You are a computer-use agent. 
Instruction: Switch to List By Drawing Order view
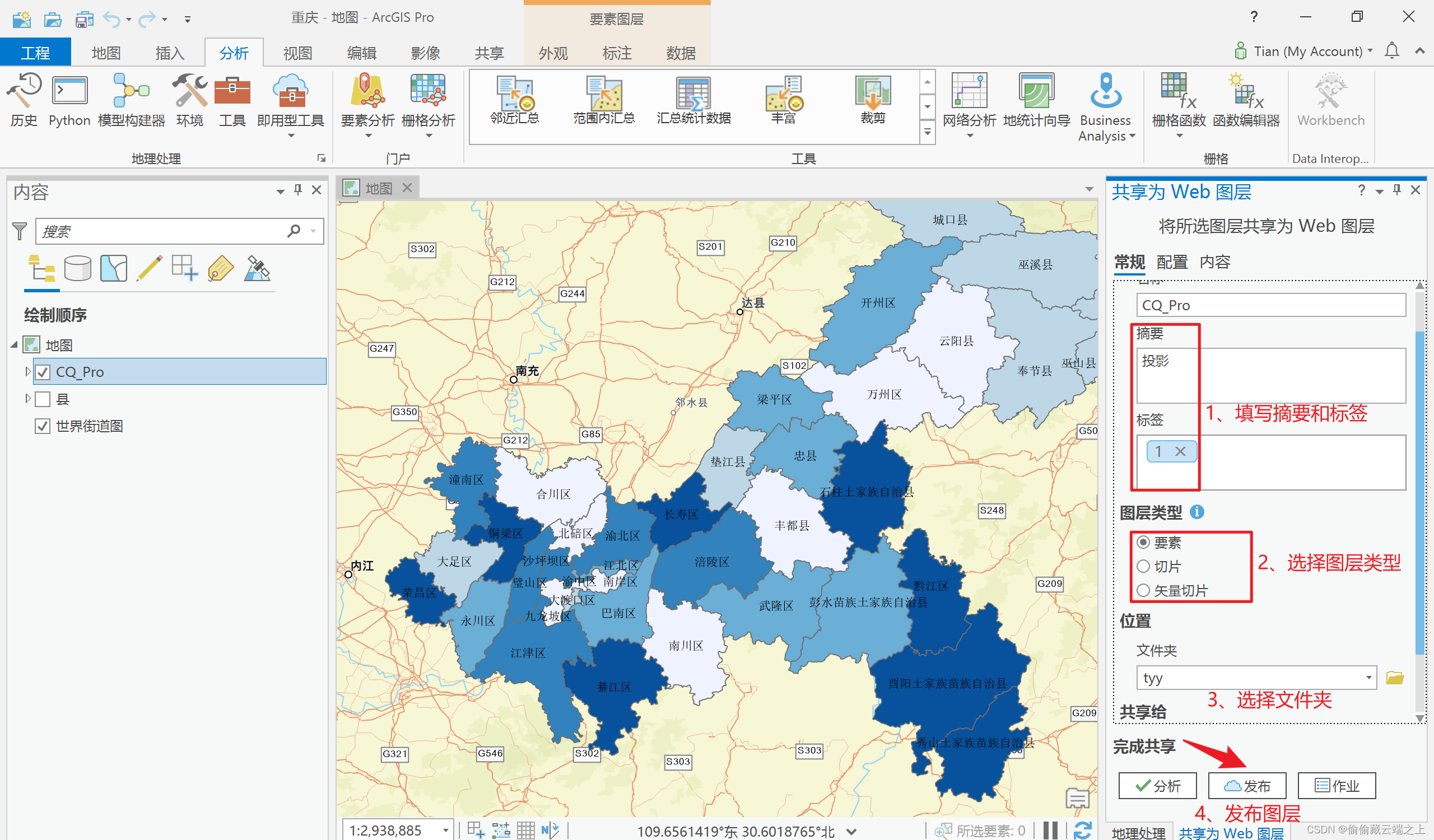tap(41, 268)
